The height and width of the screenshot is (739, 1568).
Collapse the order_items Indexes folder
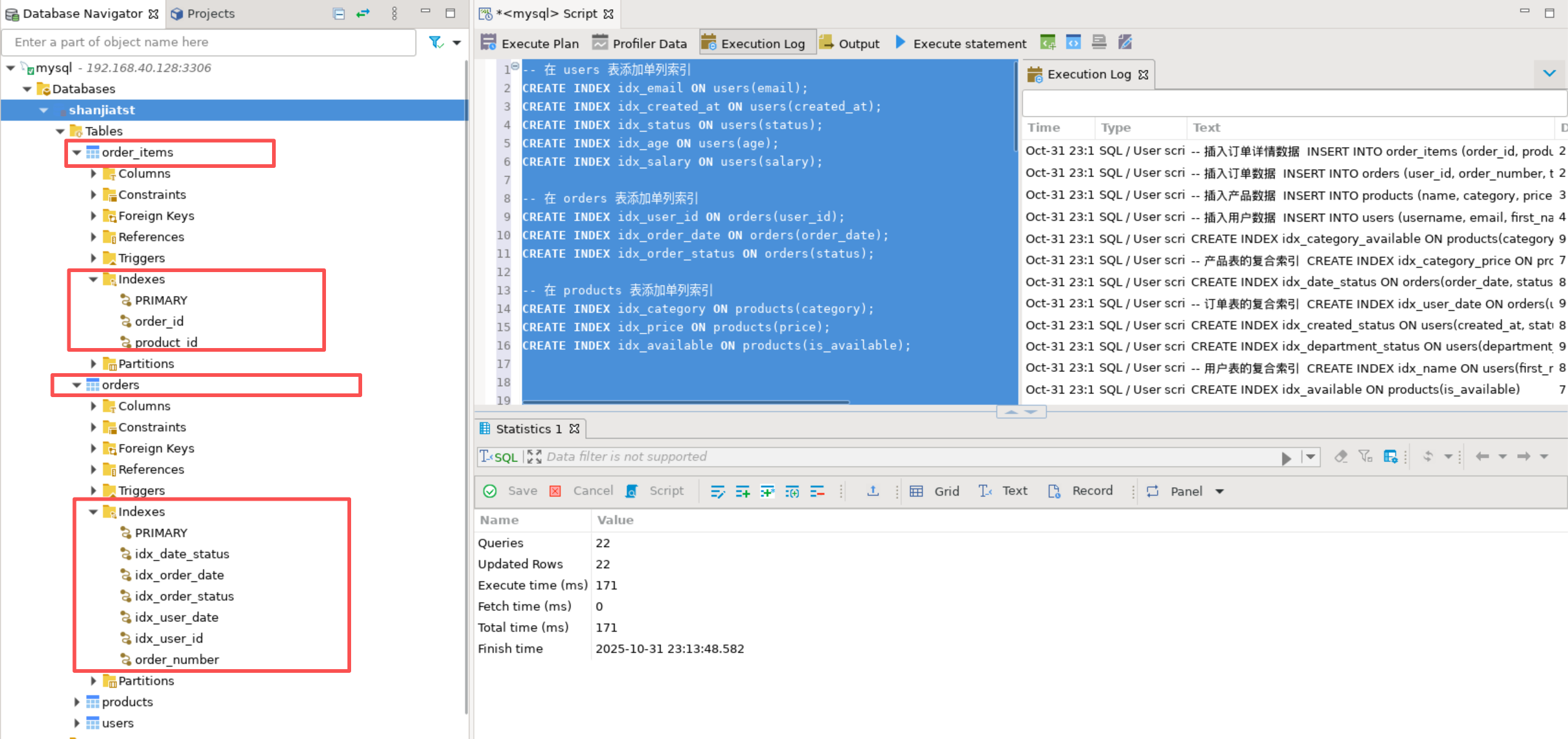93,279
